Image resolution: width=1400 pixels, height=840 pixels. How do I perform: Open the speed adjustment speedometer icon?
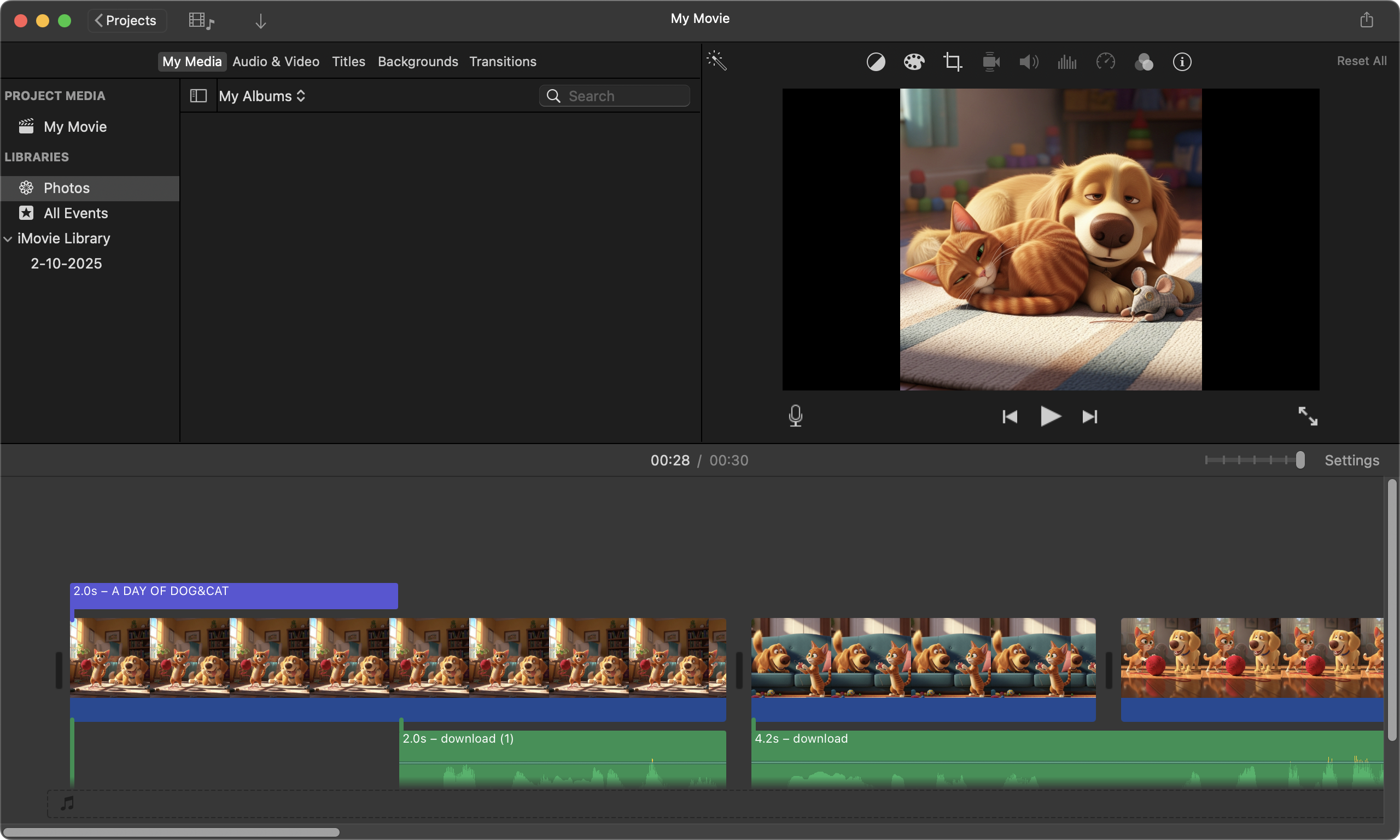pos(1105,62)
